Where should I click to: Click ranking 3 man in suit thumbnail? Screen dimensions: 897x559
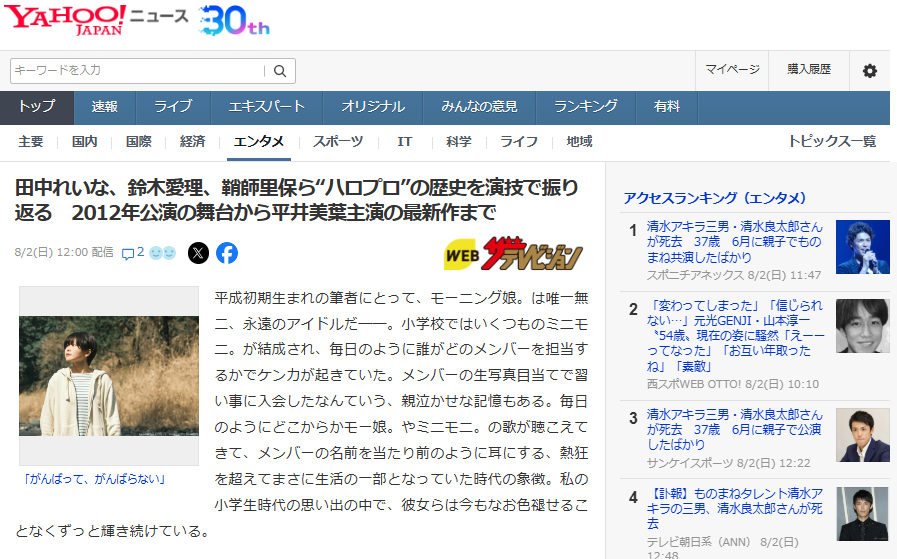click(x=863, y=435)
